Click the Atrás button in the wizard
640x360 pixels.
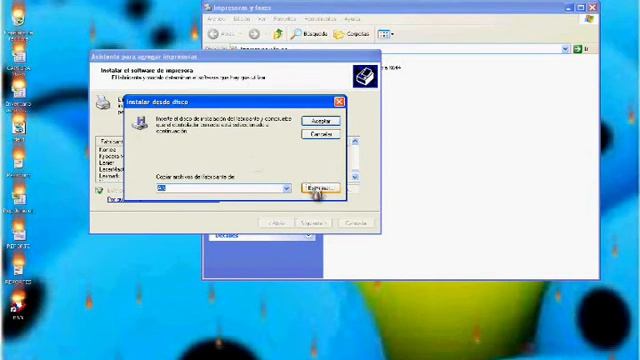click(x=276, y=223)
